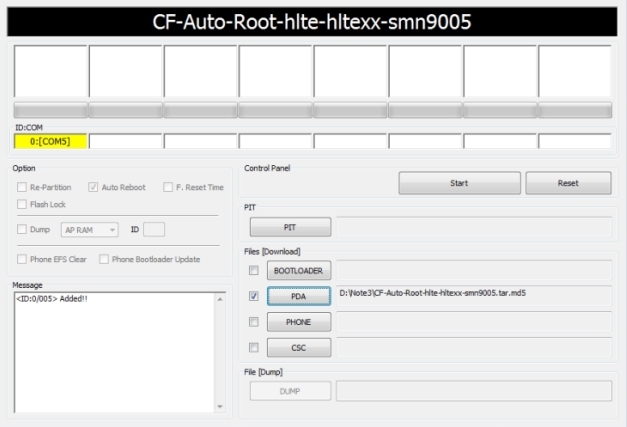Screen dimensions: 627x427
Task: Click the DUMP button
Action: (x=290, y=391)
